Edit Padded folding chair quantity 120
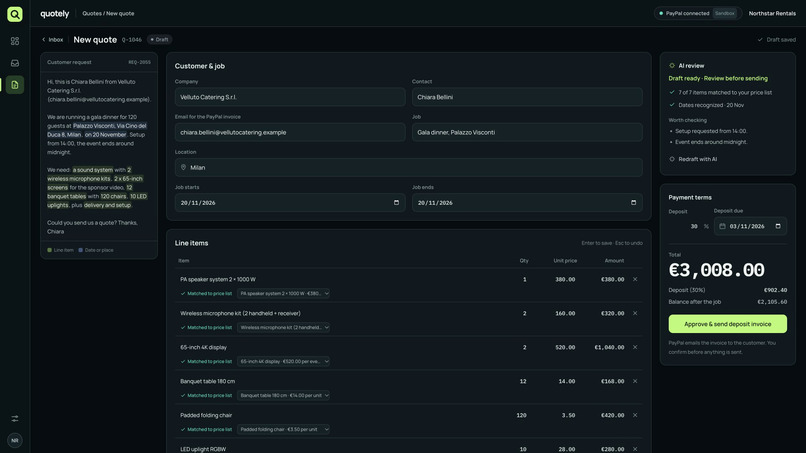The width and height of the screenshot is (806, 453). tap(519, 415)
